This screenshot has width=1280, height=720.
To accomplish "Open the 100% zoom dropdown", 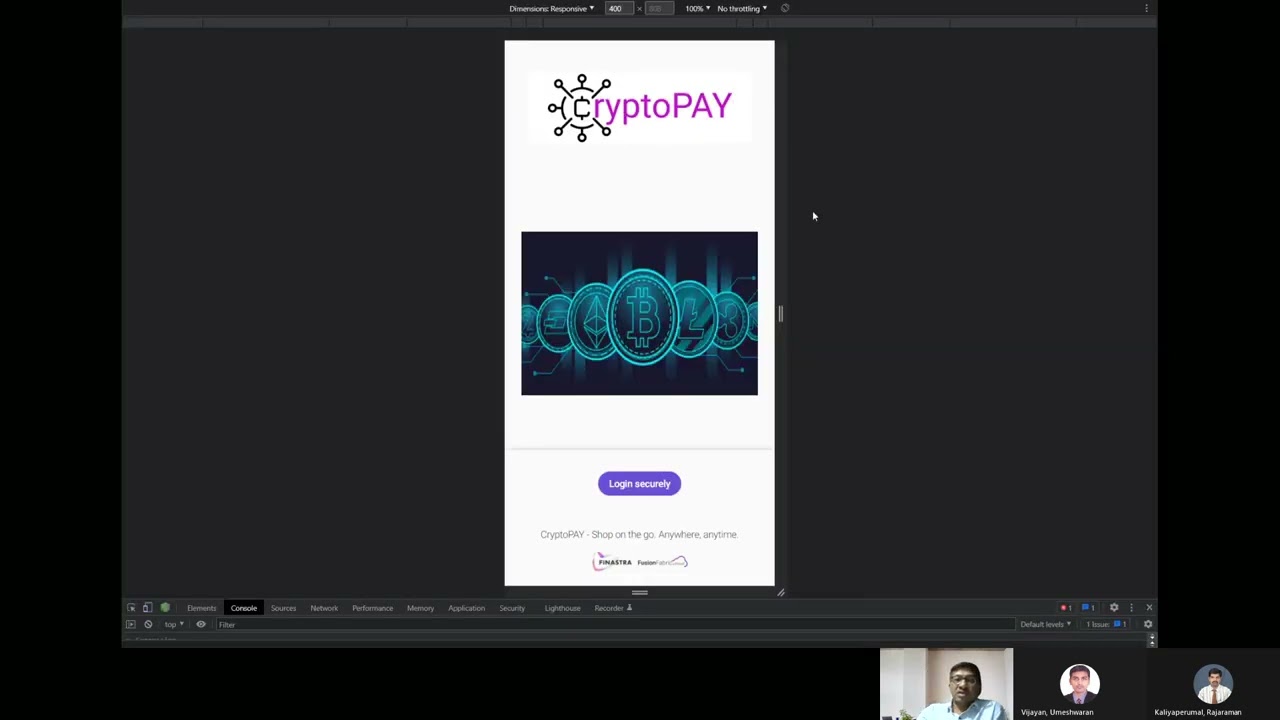I will tap(697, 9).
